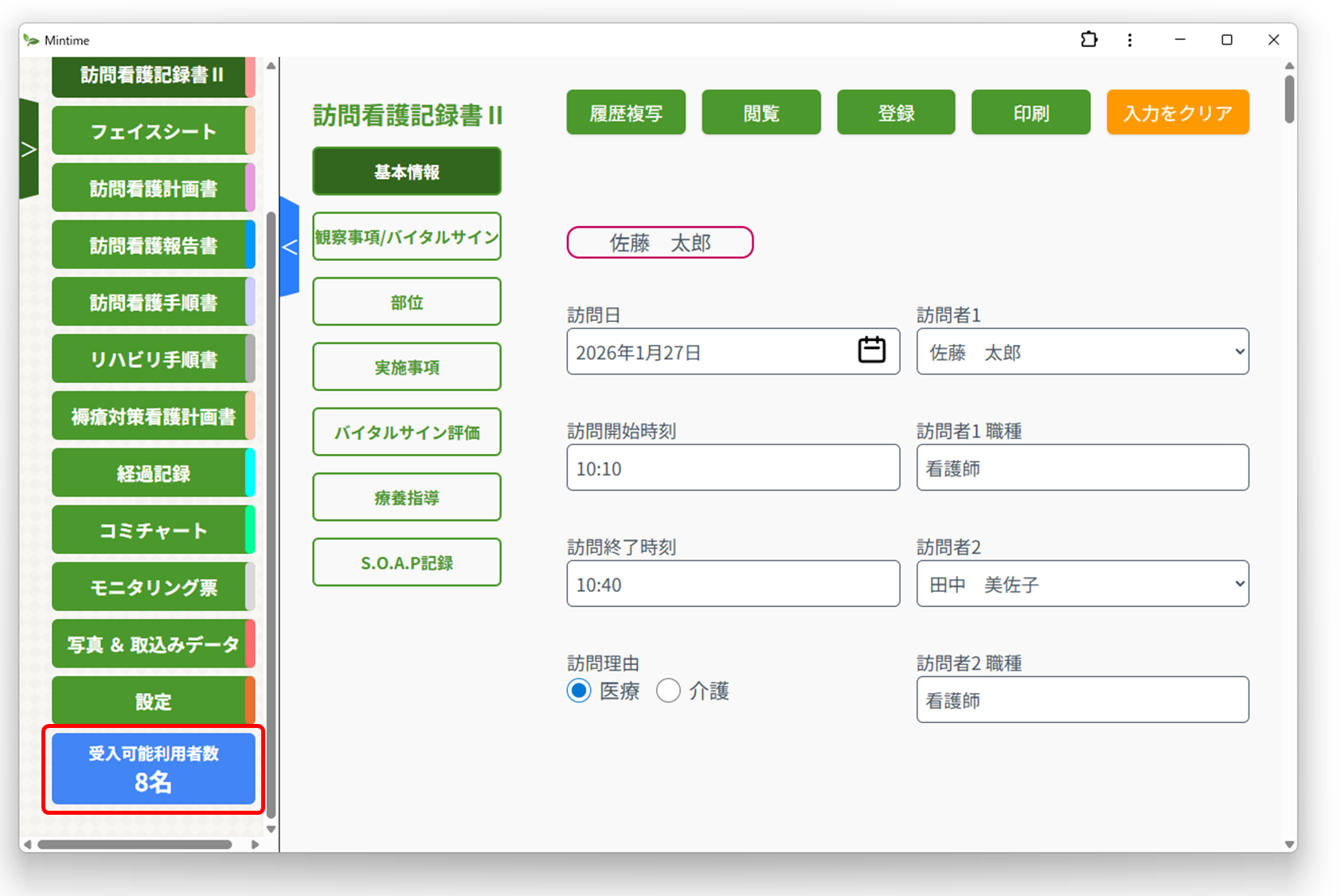Switch to the S.O.A.P記録 tab
This screenshot has width=1341, height=896.
click(x=406, y=561)
